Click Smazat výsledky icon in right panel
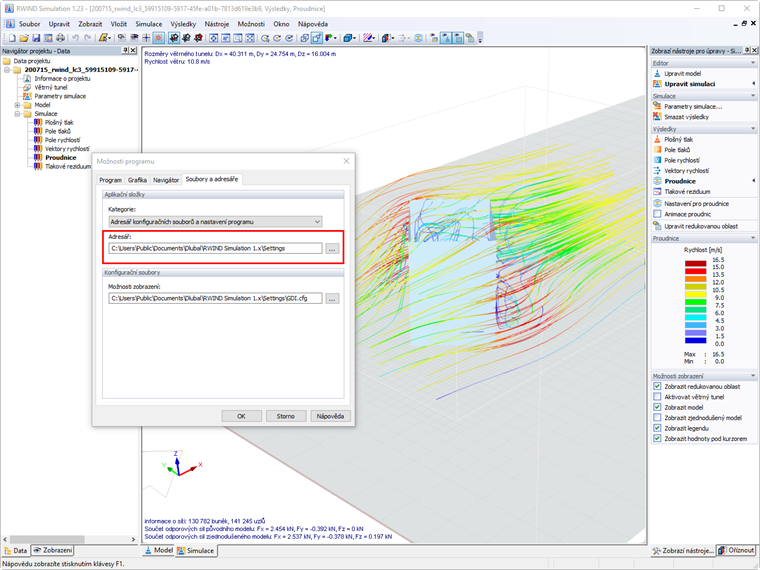The width and height of the screenshot is (760, 570). 657,116
